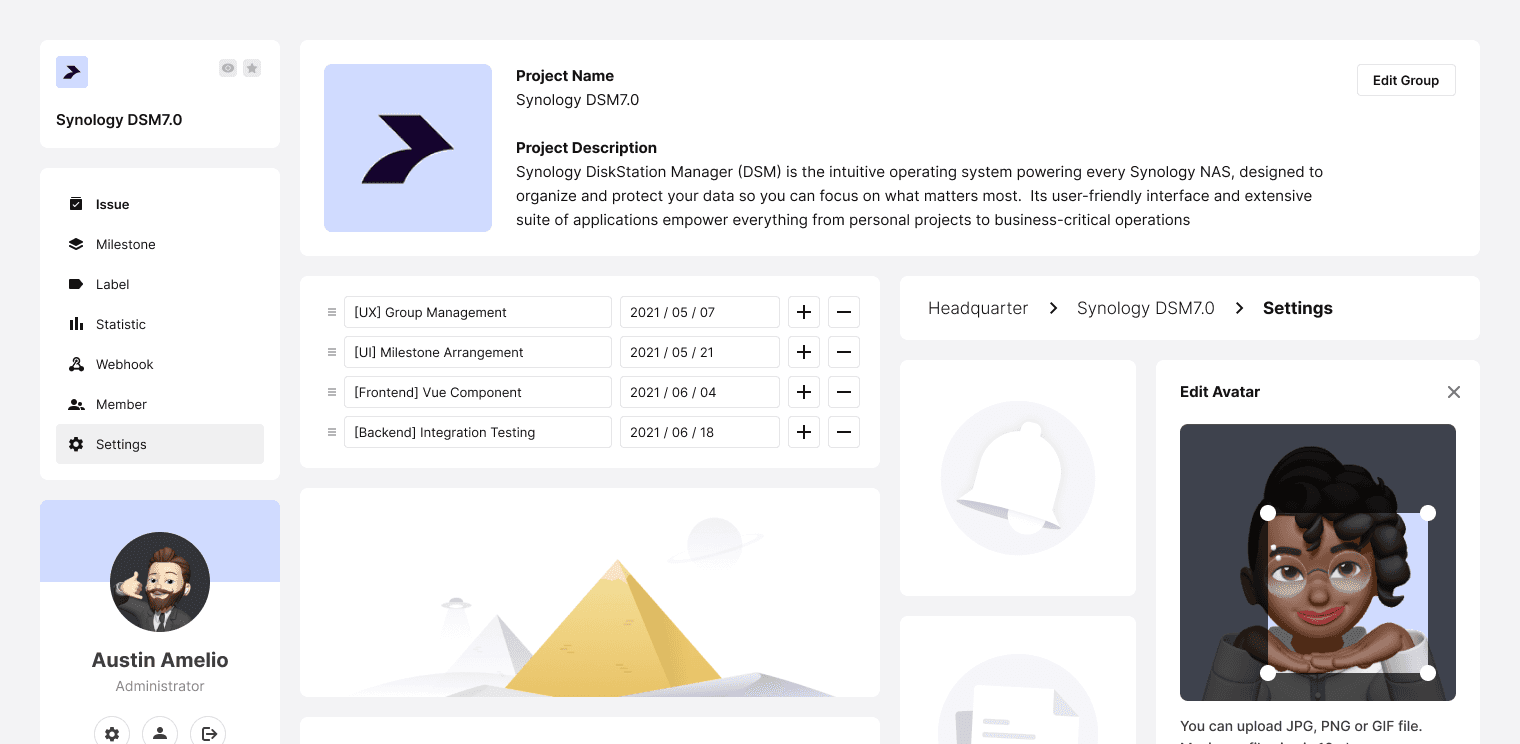Add a row after [UI] Milestone Arrangement
Screen dimensions: 1520x744
pyautogui.click(x=804, y=352)
